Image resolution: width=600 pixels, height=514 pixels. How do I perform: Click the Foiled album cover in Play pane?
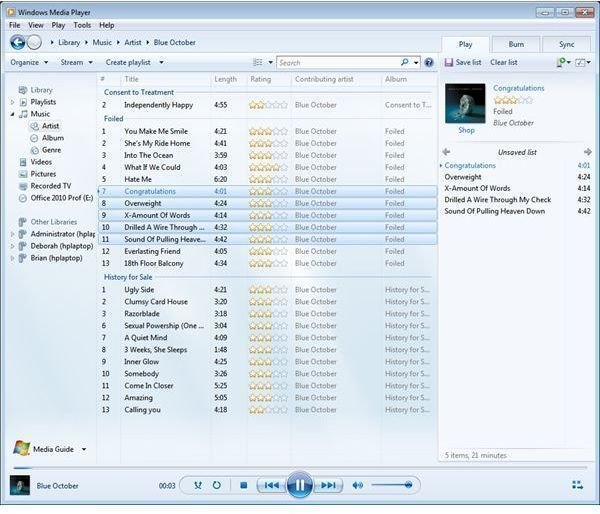pyautogui.click(x=465, y=103)
